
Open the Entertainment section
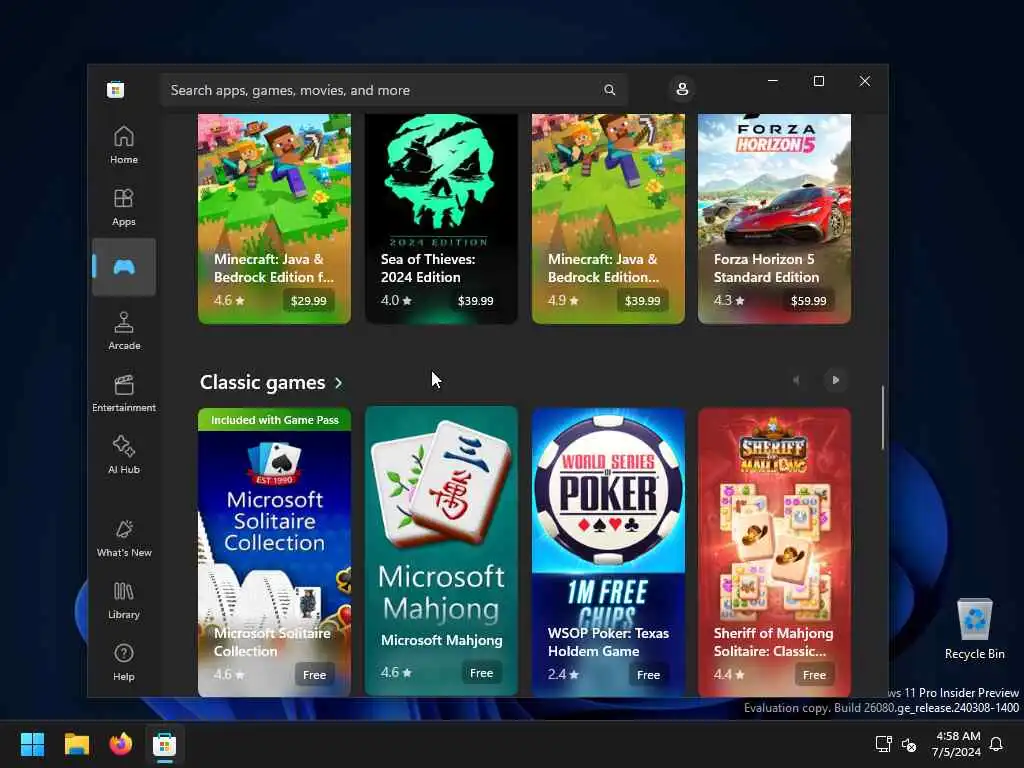click(x=123, y=393)
